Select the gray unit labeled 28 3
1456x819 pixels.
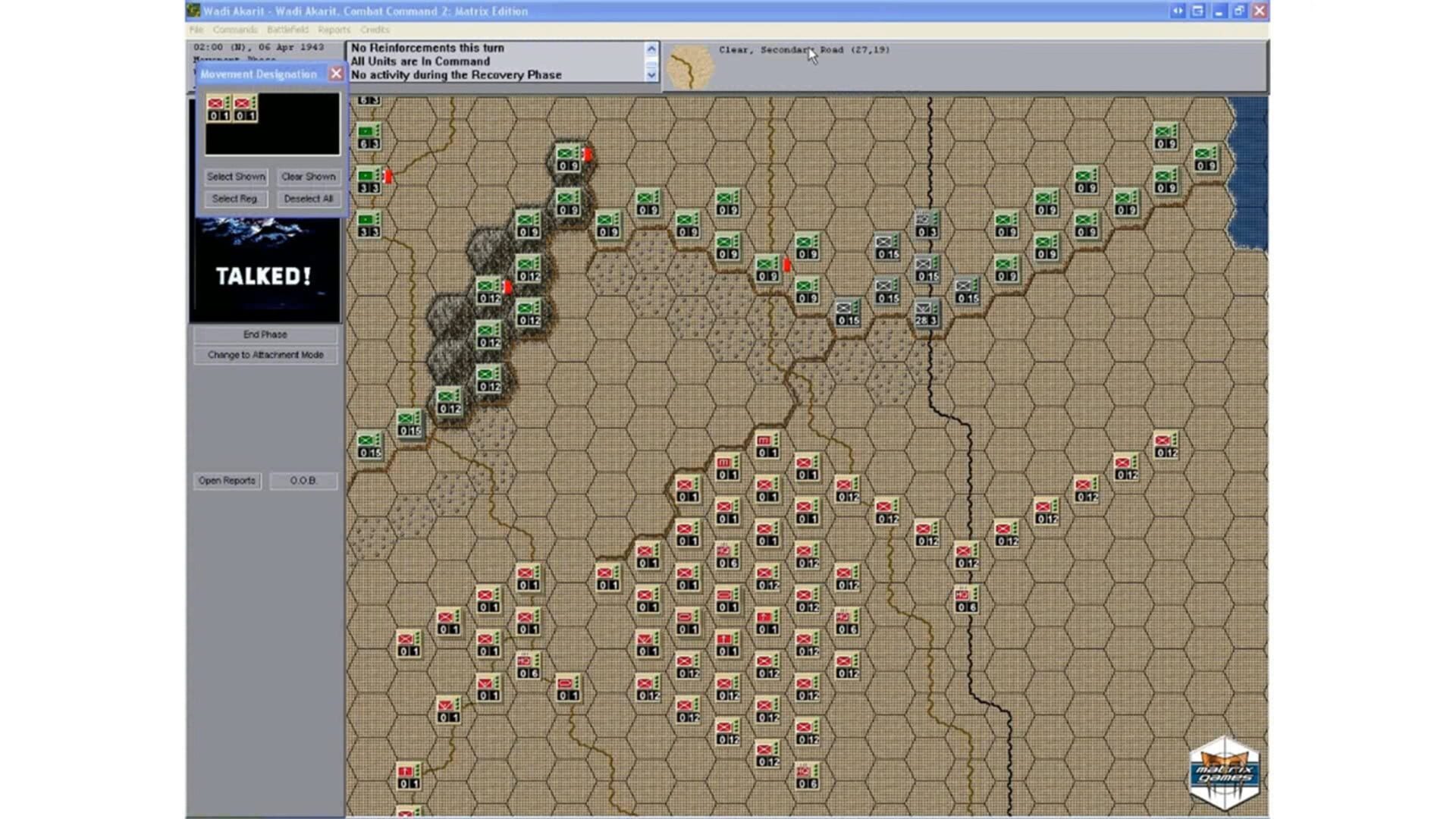tap(926, 312)
